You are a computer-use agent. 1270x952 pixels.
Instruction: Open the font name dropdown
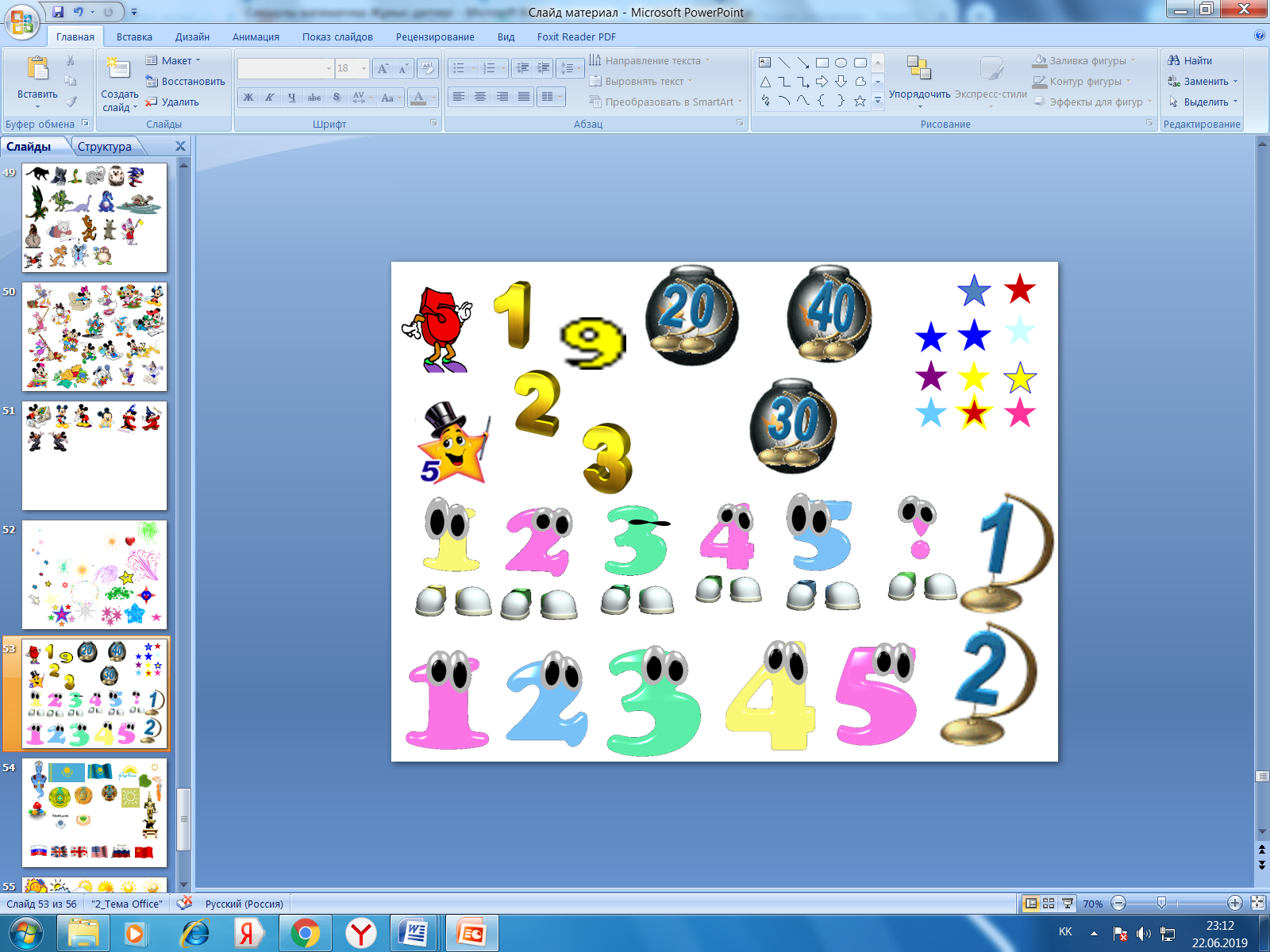[329, 68]
